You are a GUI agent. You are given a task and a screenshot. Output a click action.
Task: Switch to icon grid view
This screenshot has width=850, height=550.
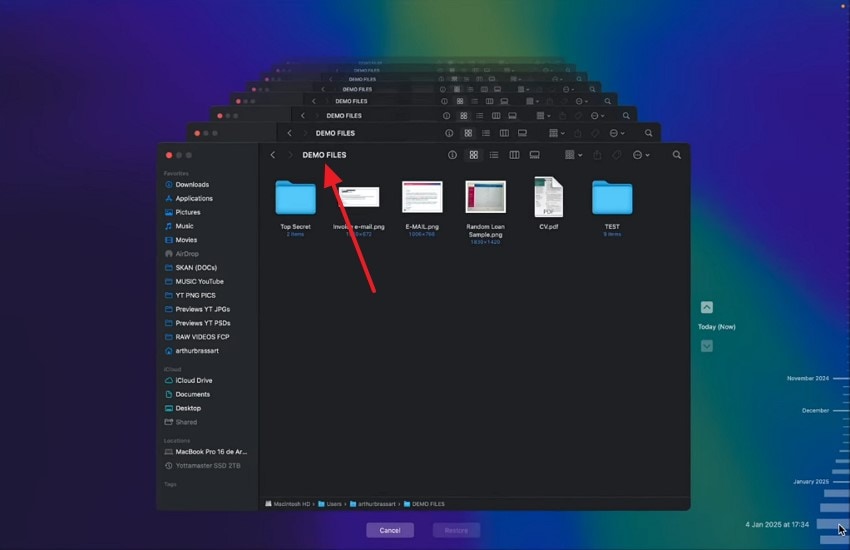coord(474,155)
